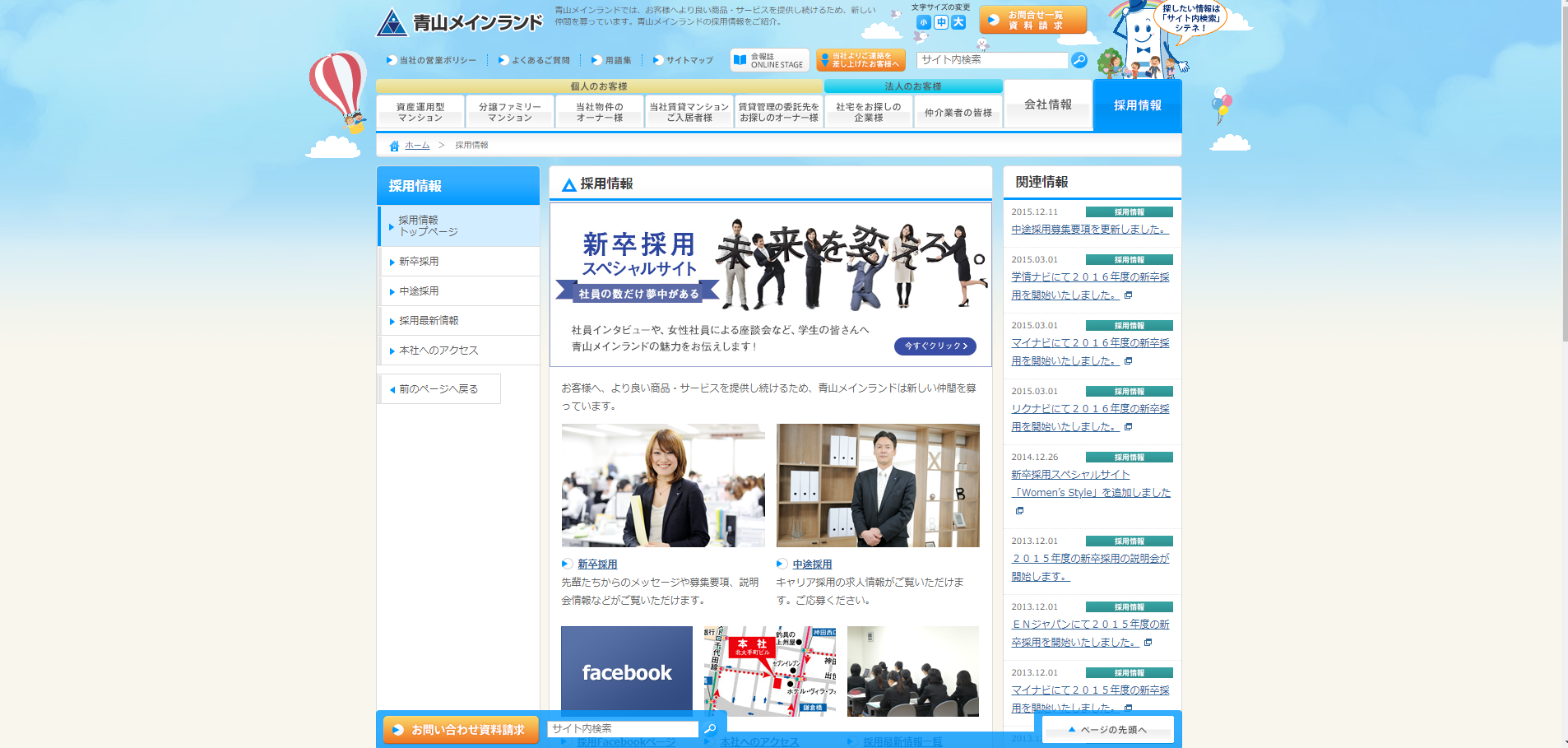Open Women's Style special site news link

pos(1091,484)
